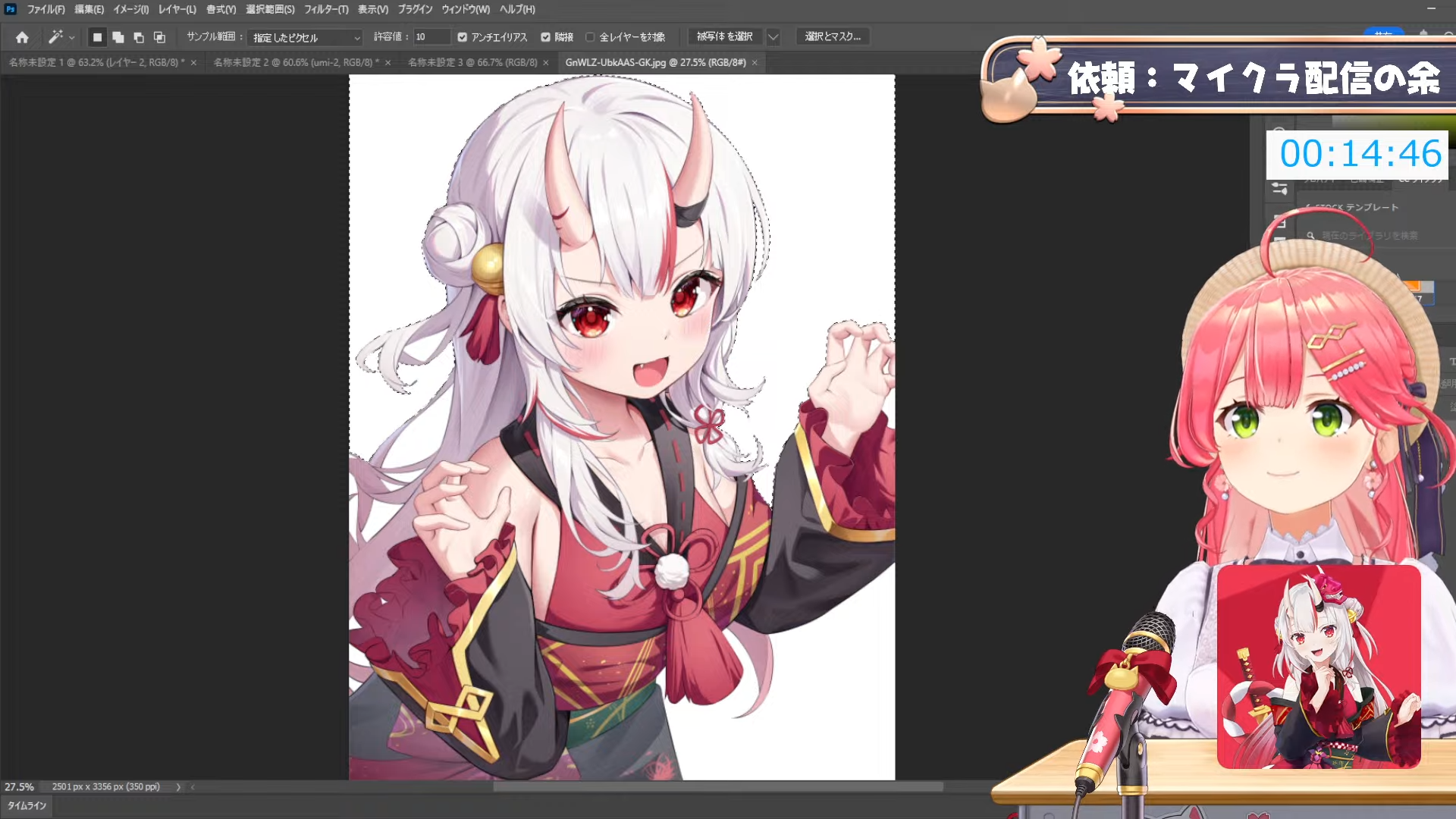
Task: Expand the 被写体を選択 options arrow
Action: pos(773,36)
